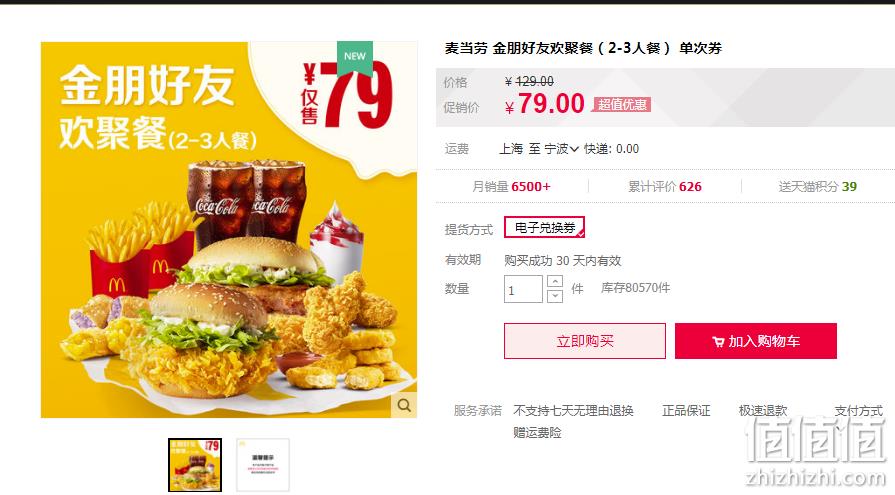Increase quantity with the up arrow
The width and height of the screenshot is (895, 495).
click(x=555, y=281)
